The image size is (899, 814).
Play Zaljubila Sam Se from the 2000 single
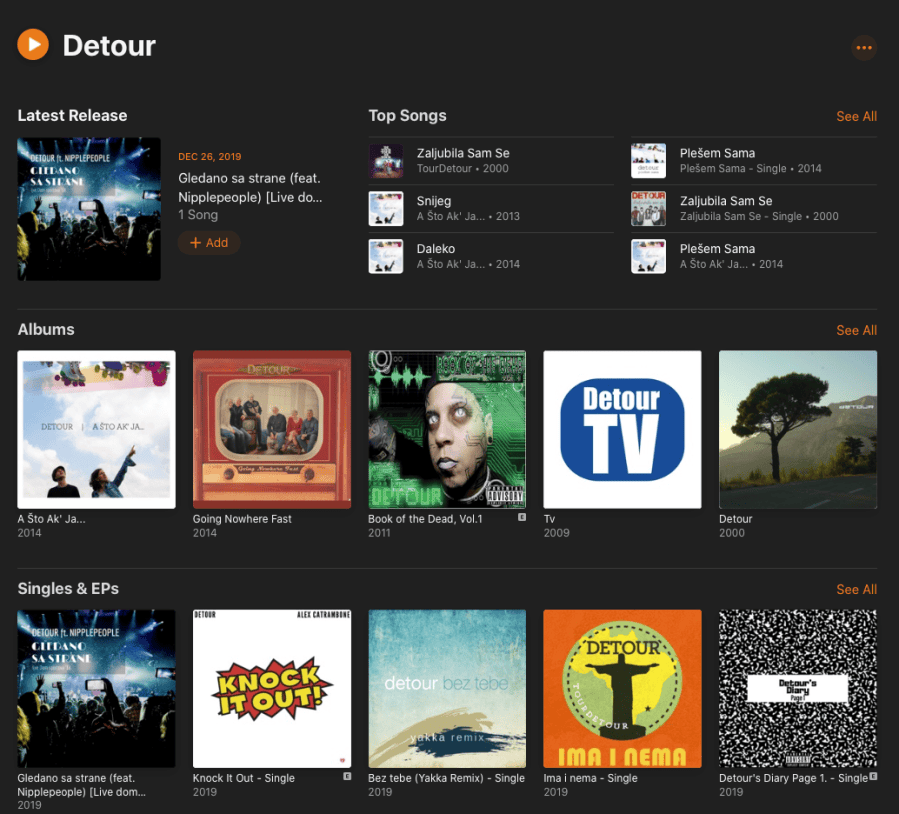[x=754, y=209]
